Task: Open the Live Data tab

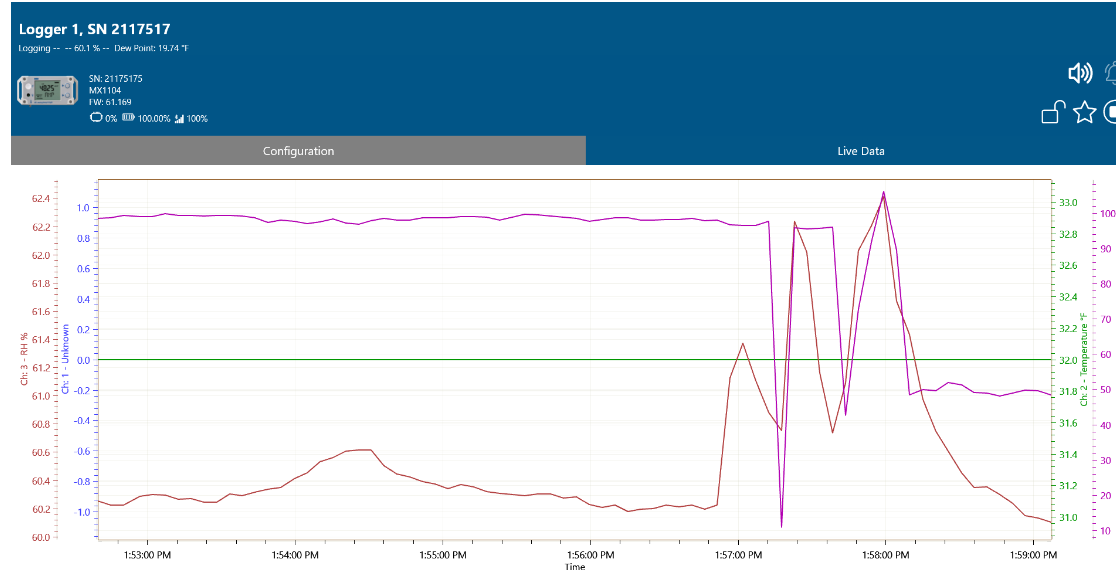Action: (860, 151)
